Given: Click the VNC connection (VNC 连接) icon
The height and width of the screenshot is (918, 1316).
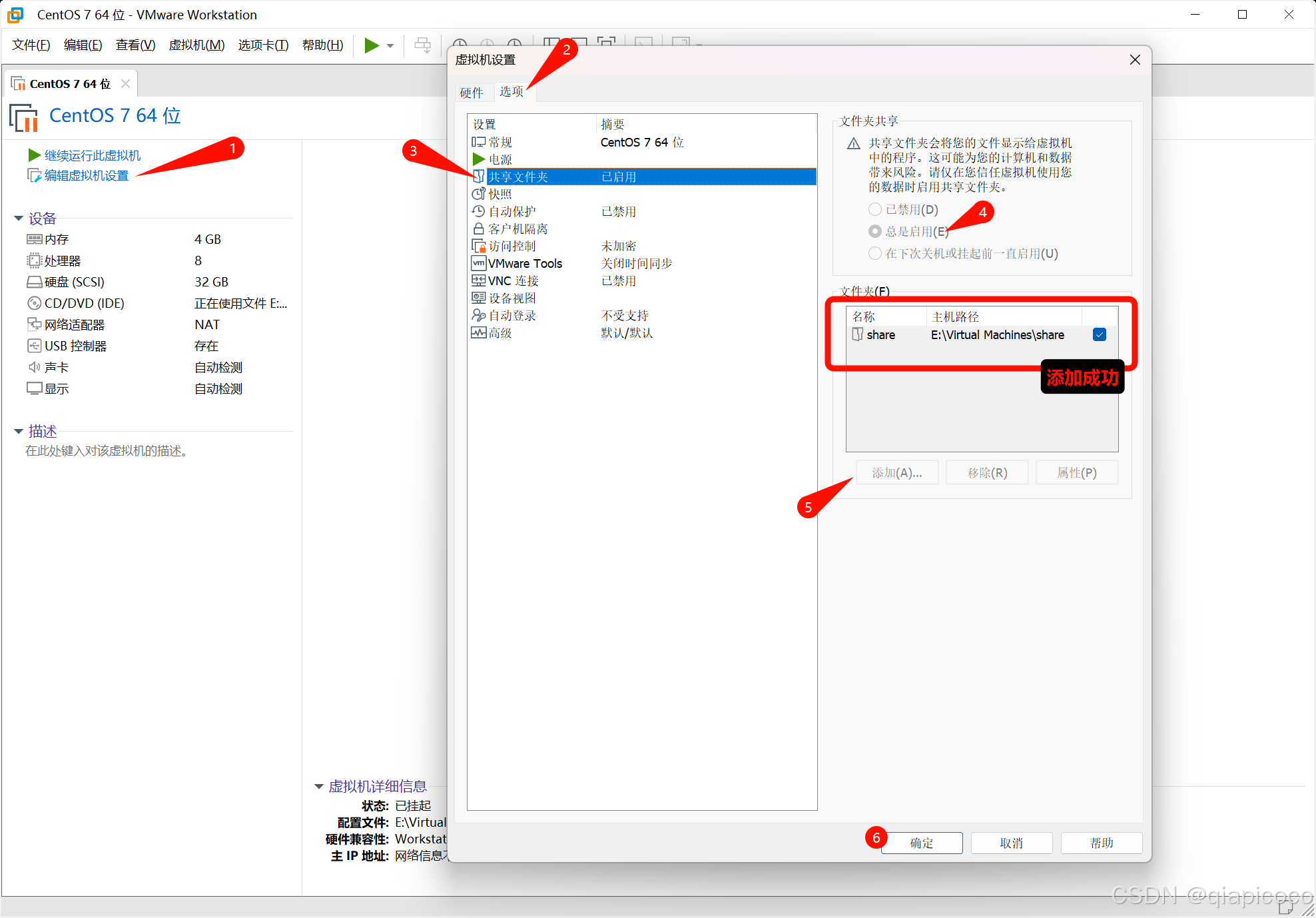Looking at the screenshot, I should [478, 280].
